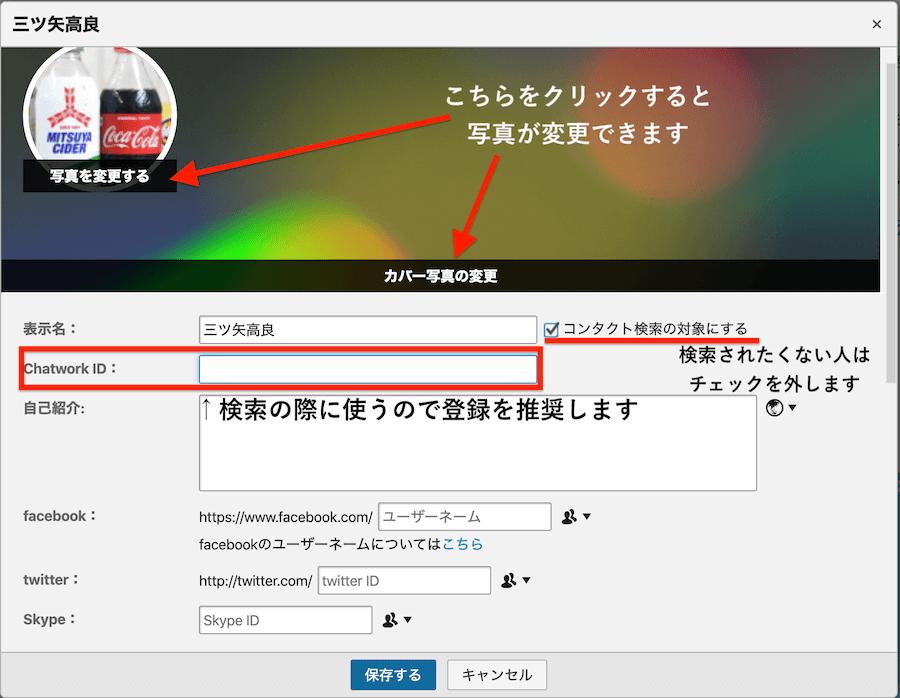900x698 pixels.
Task: Open the people-icon privacy dropdown for Skype
Action: (x=397, y=620)
